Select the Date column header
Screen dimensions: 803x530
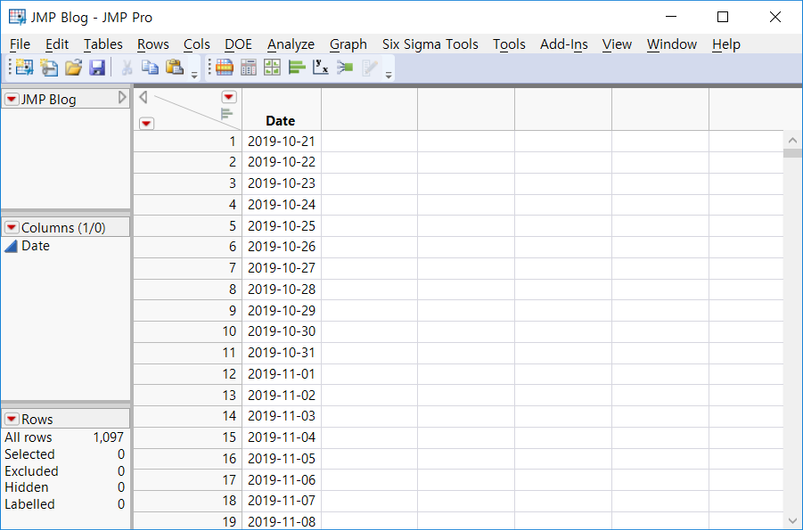click(x=281, y=110)
